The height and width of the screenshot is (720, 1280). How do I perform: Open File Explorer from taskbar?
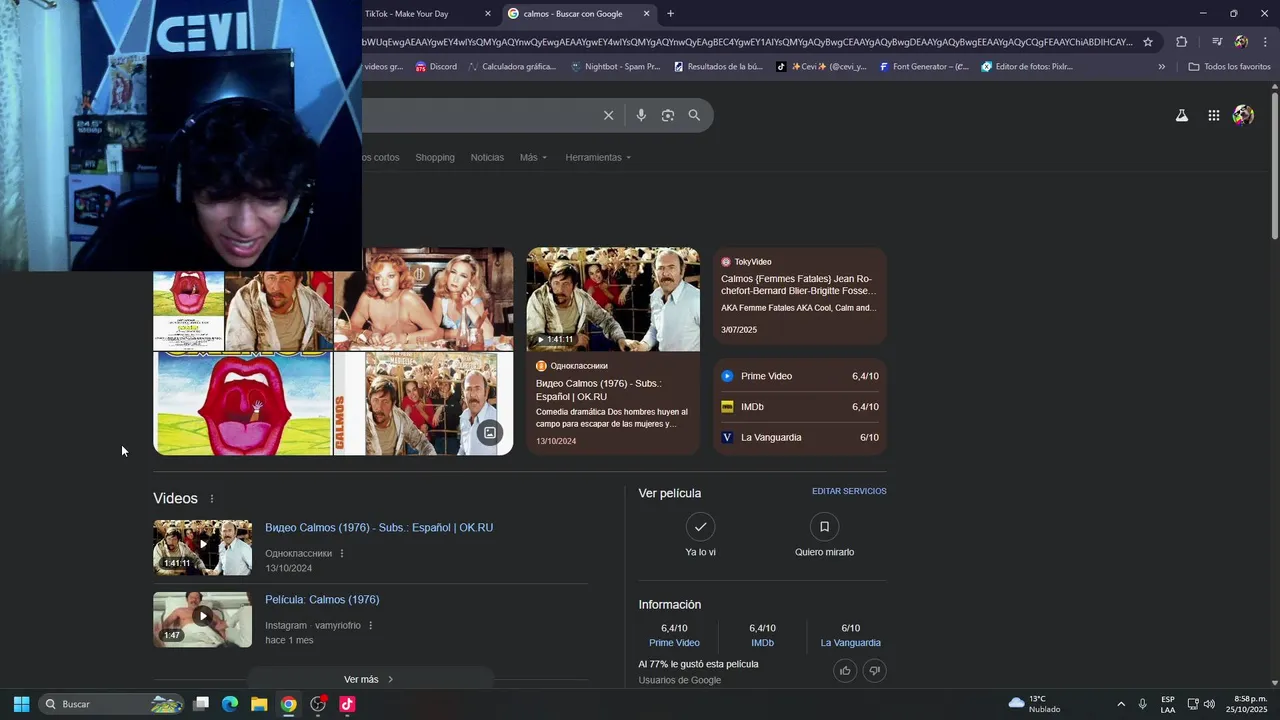(259, 704)
